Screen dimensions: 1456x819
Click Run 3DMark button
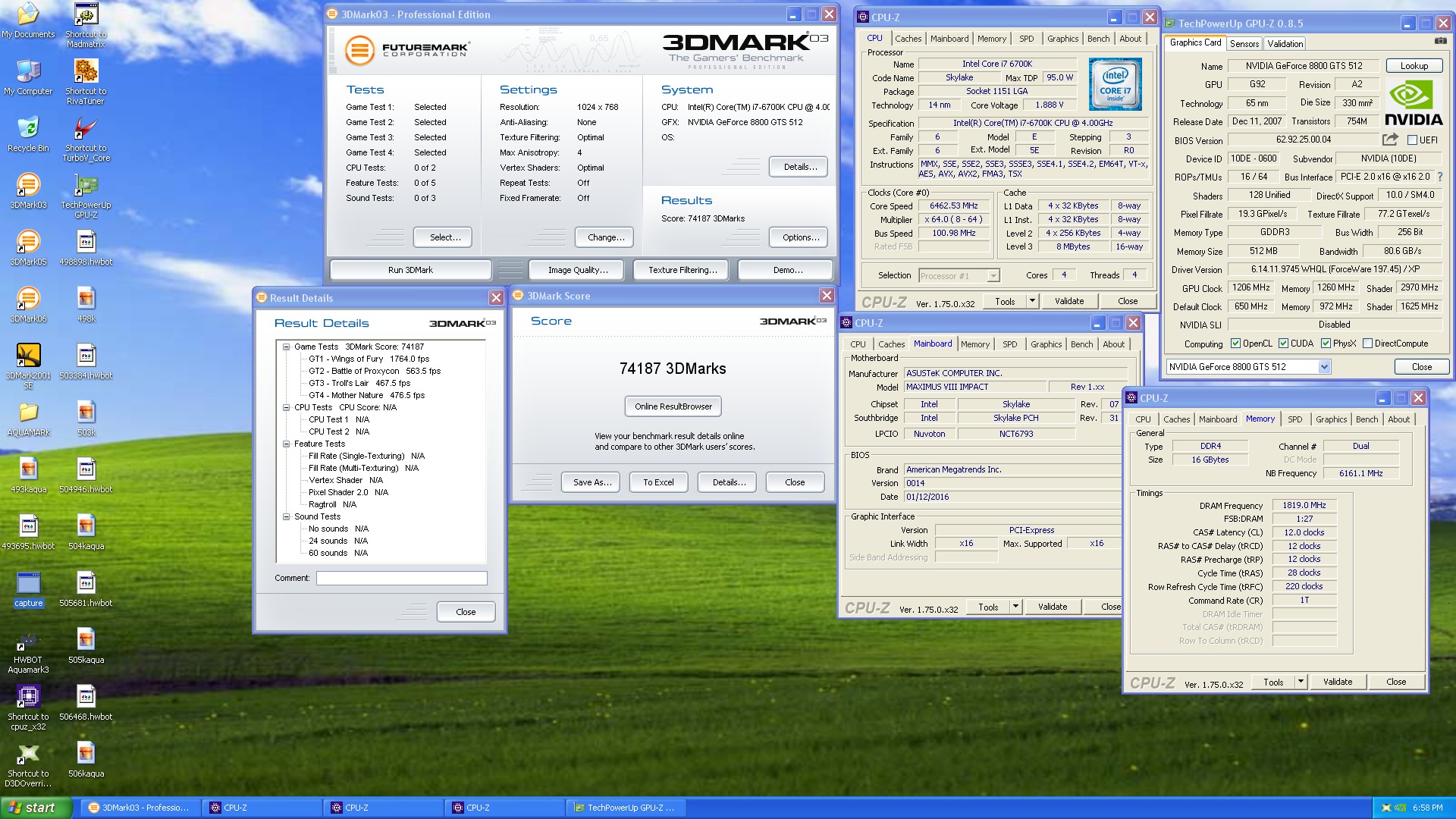tap(410, 270)
